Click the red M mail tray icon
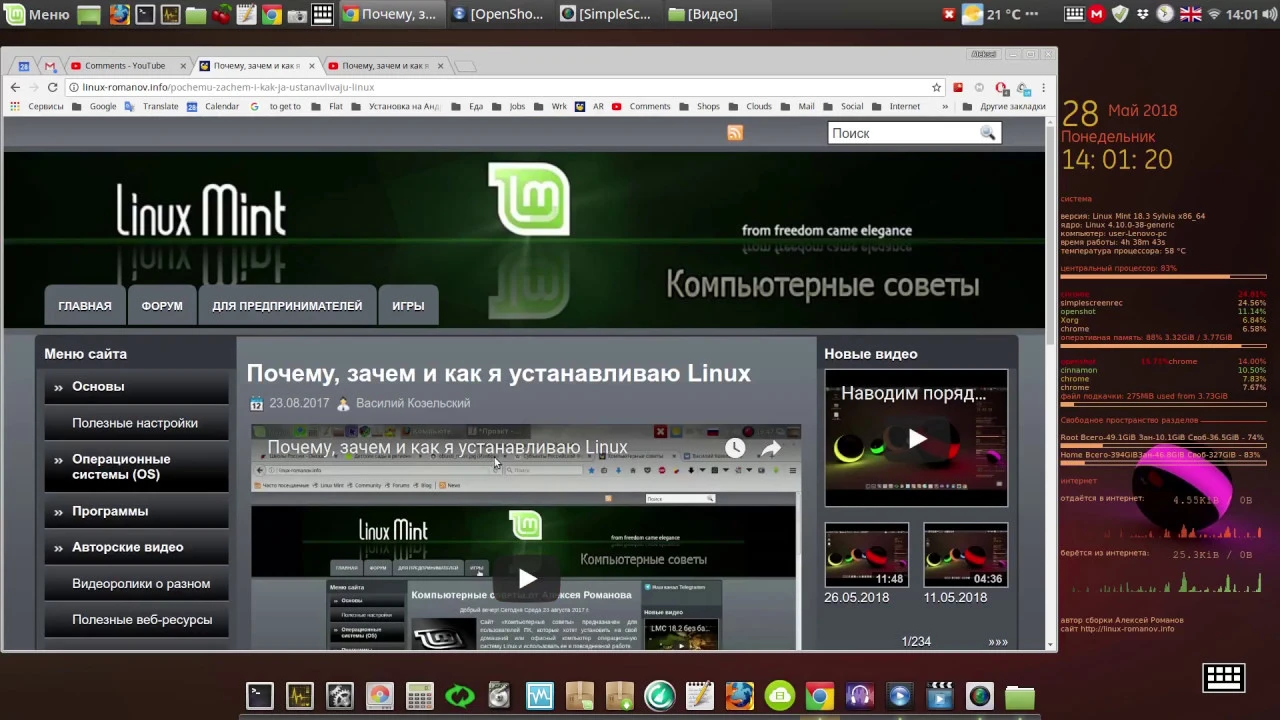Image resolution: width=1280 pixels, height=720 pixels. click(x=1097, y=14)
